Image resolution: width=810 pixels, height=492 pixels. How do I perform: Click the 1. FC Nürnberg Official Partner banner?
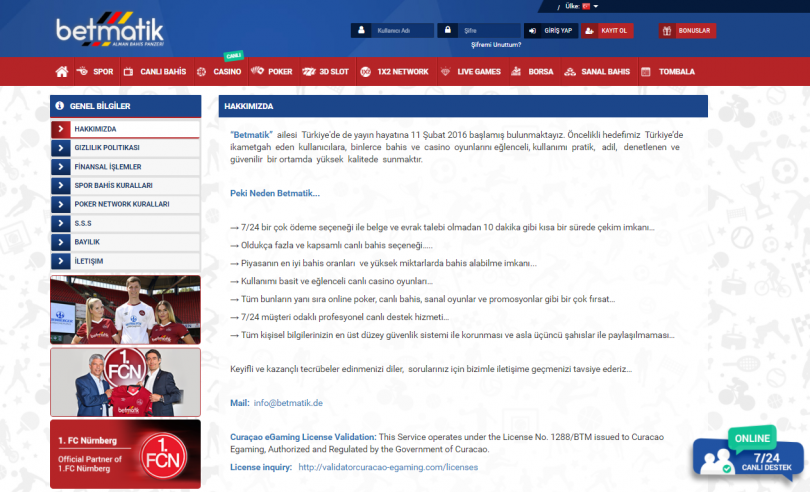tap(126, 454)
